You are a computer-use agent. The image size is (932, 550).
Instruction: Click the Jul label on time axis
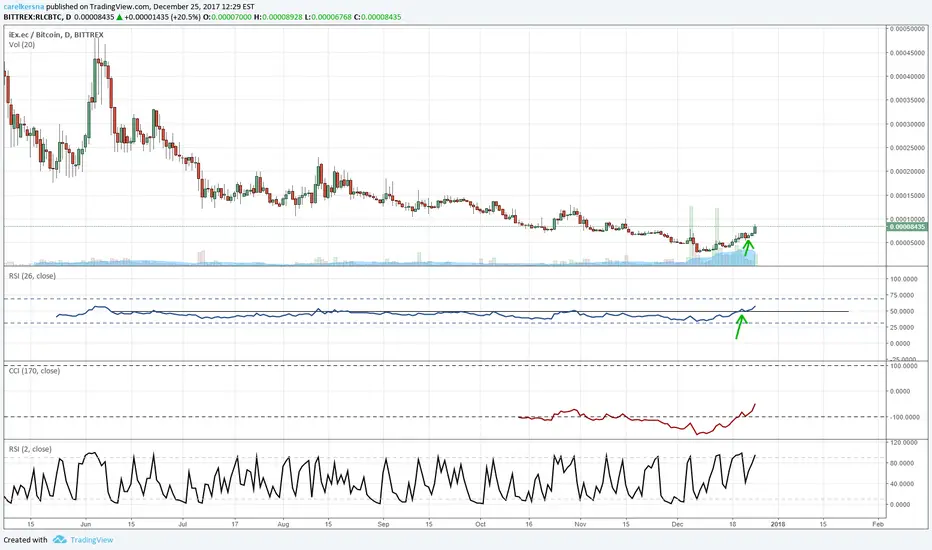click(x=182, y=524)
